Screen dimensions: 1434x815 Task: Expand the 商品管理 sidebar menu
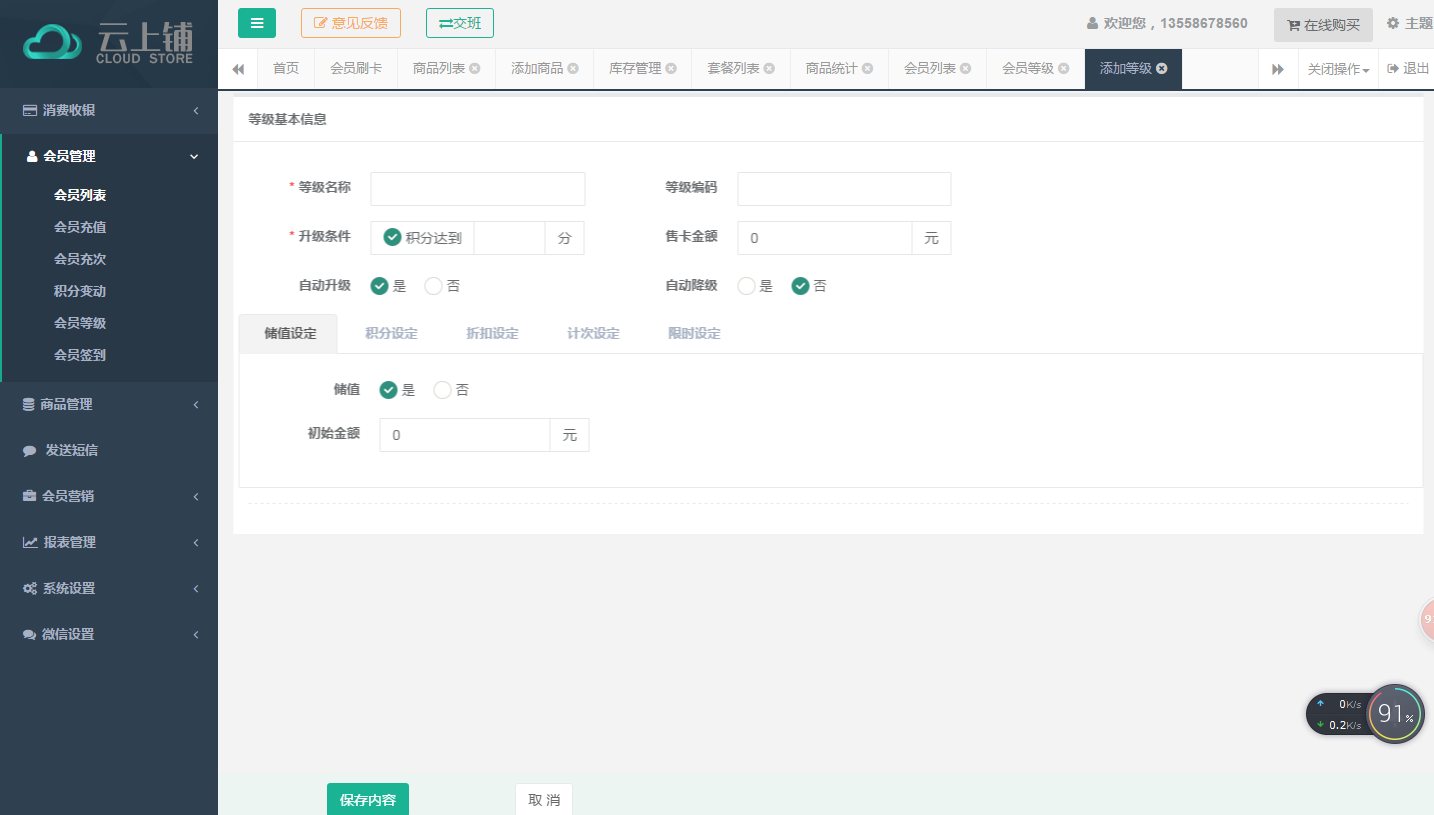click(x=109, y=404)
